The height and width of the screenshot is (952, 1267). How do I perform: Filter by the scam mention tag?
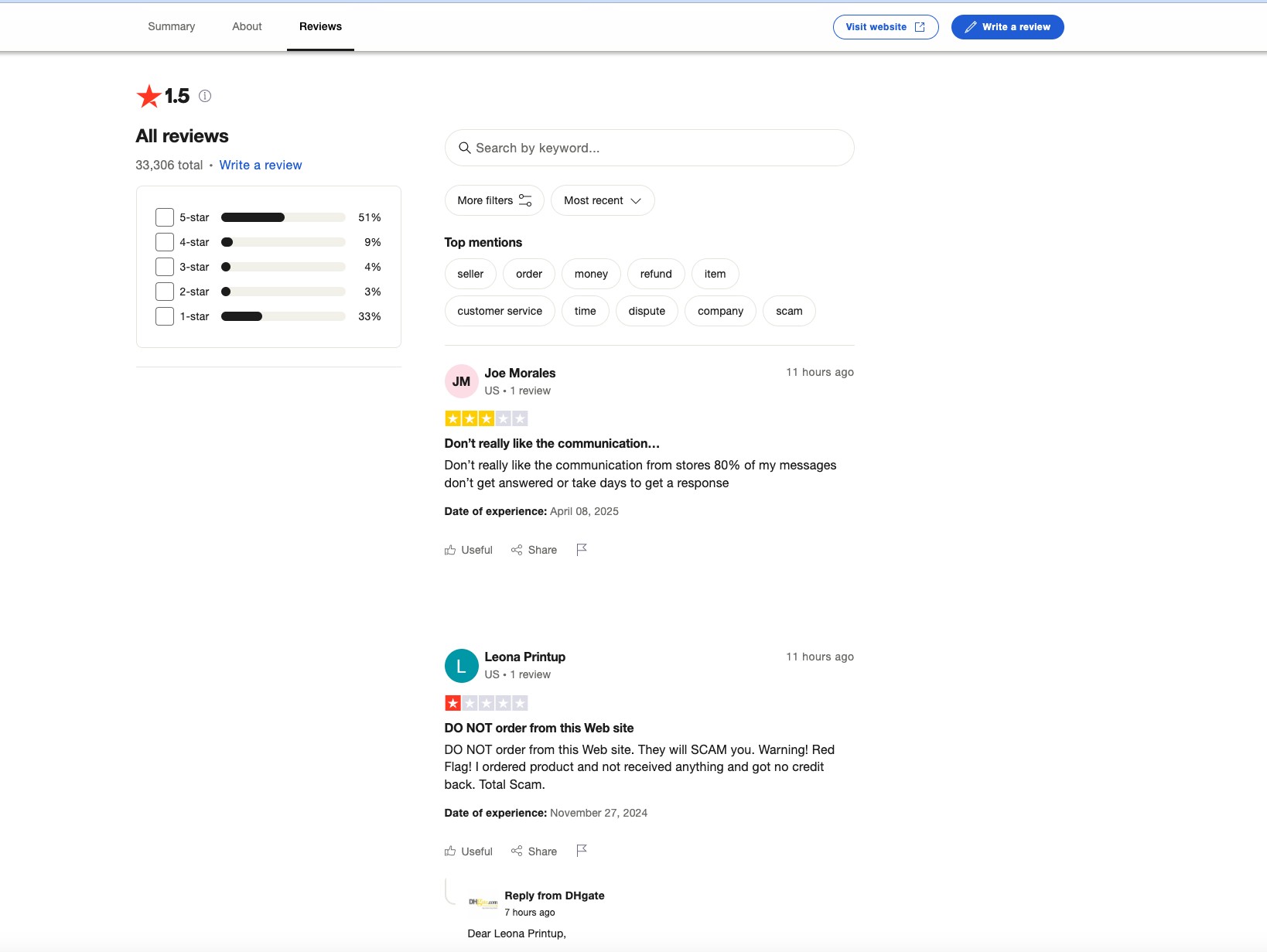click(789, 311)
